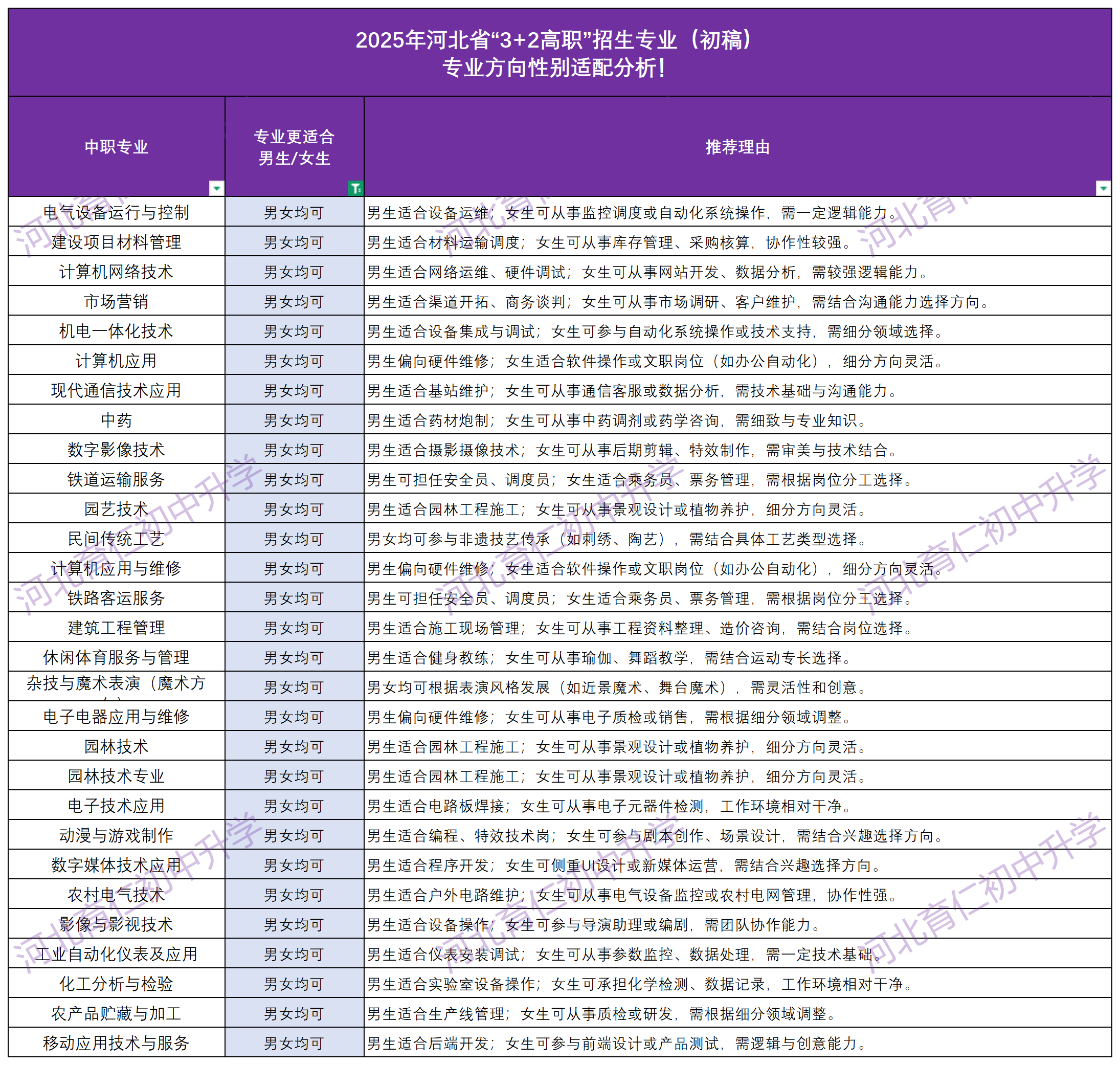This screenshot has height=1065, width=1120.
Task: Select cell 影像与影视技术
Action: [117, 924]
